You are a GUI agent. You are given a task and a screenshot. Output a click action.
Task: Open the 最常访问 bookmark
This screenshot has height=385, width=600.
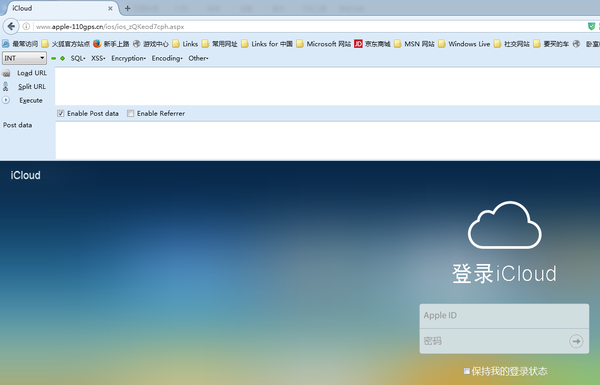point(20,44)
